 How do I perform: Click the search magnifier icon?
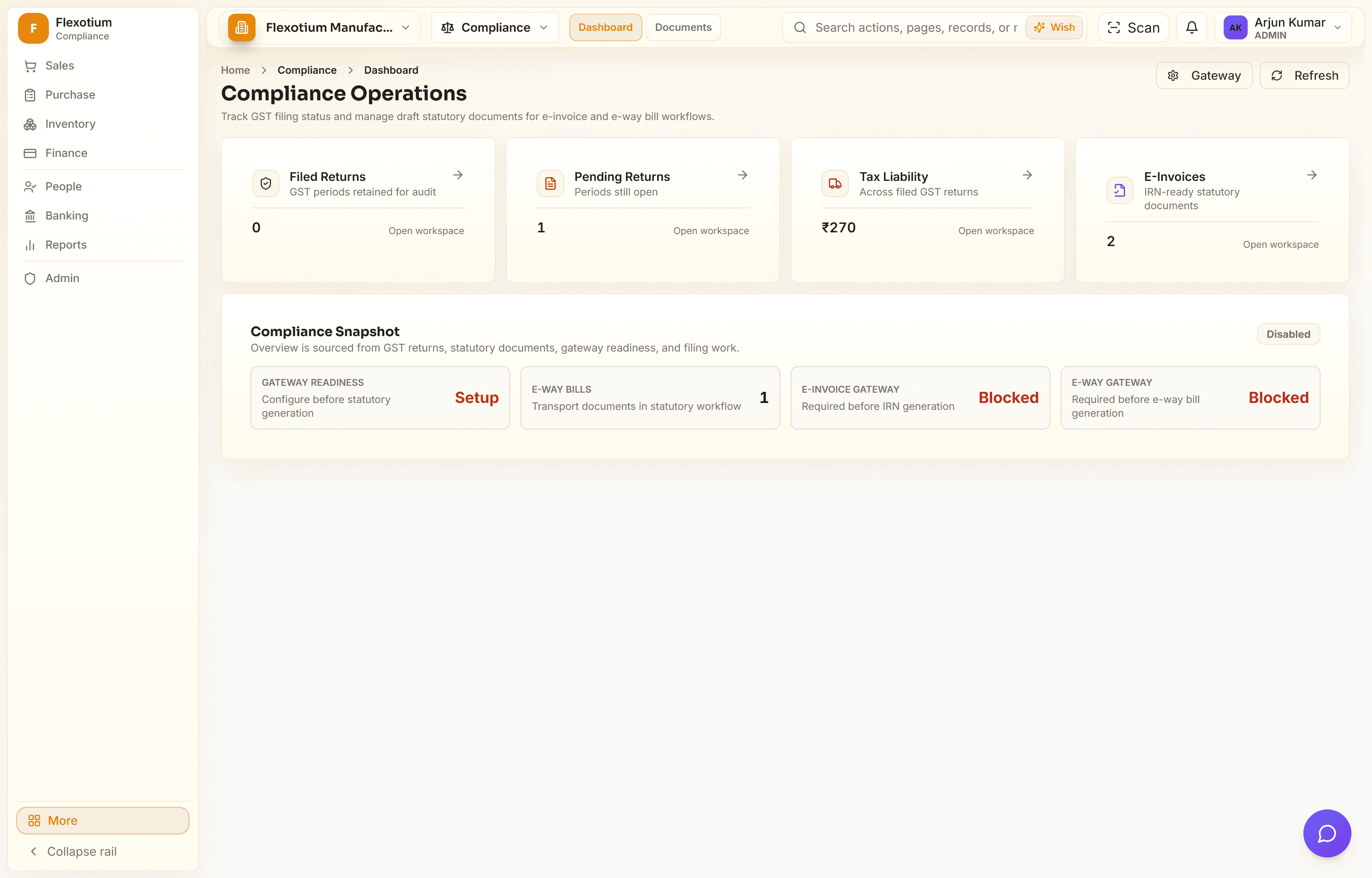click(800, 27)
